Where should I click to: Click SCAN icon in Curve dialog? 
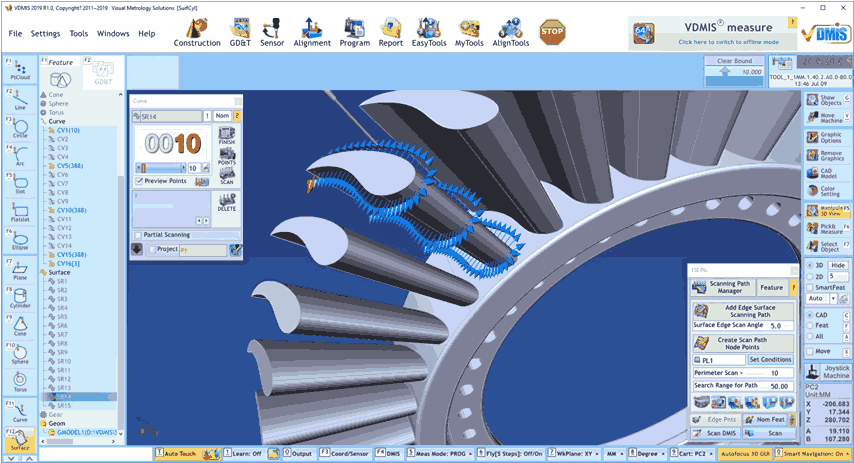[x=227, y=175]
